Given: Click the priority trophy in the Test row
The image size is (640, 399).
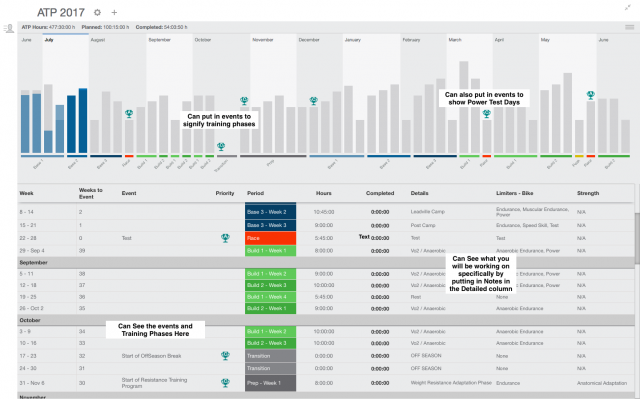Looking at the screenshot, I should pos(225,238).
